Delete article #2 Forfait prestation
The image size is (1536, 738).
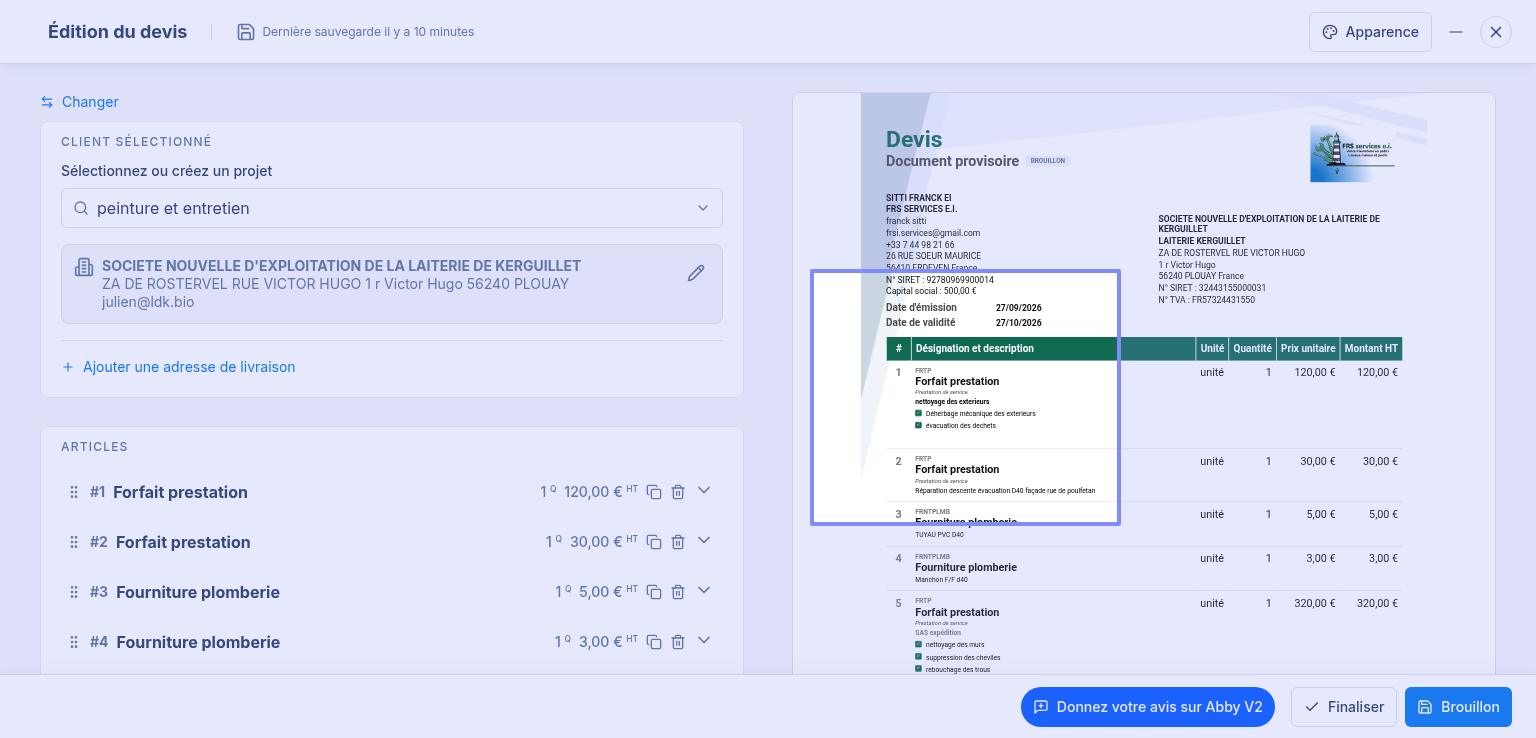(678, 542)
